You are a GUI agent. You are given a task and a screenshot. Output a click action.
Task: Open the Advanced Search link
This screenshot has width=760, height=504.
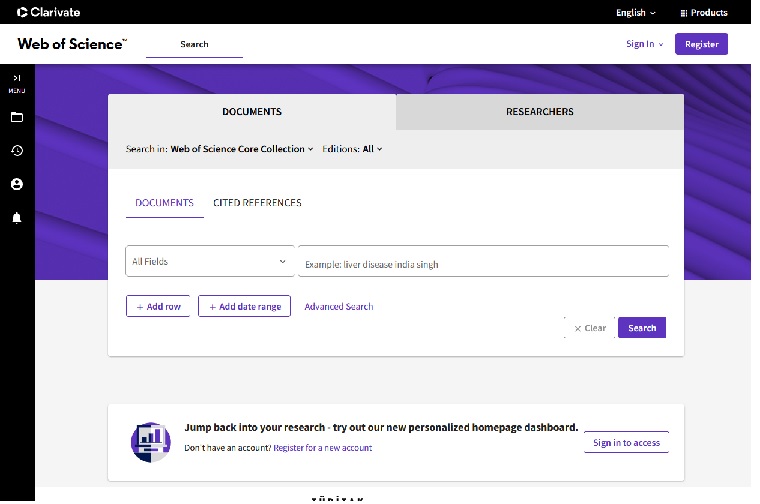[x=338, y=306]
